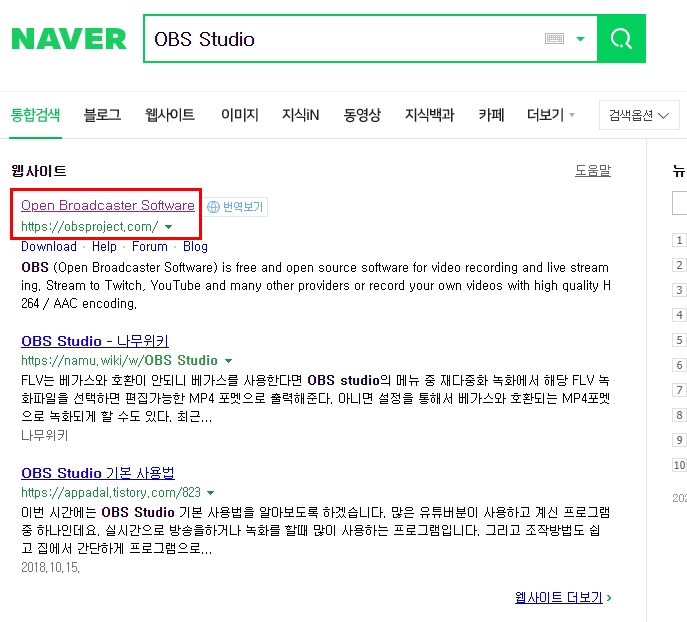Click the Download sublink
The height and width of the screenshot is (622, 687).
(49, 247)
